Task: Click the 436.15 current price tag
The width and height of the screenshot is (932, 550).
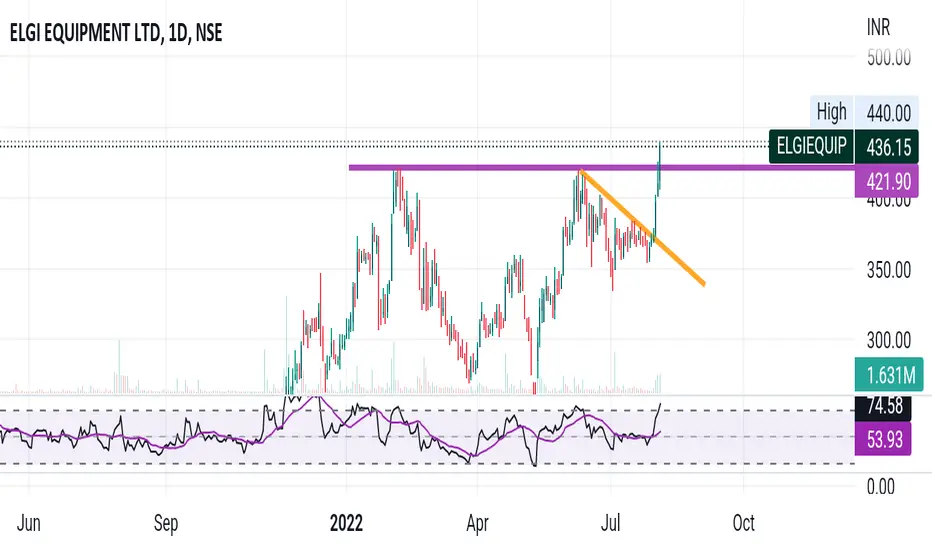Action: click(x=887, y=147)
